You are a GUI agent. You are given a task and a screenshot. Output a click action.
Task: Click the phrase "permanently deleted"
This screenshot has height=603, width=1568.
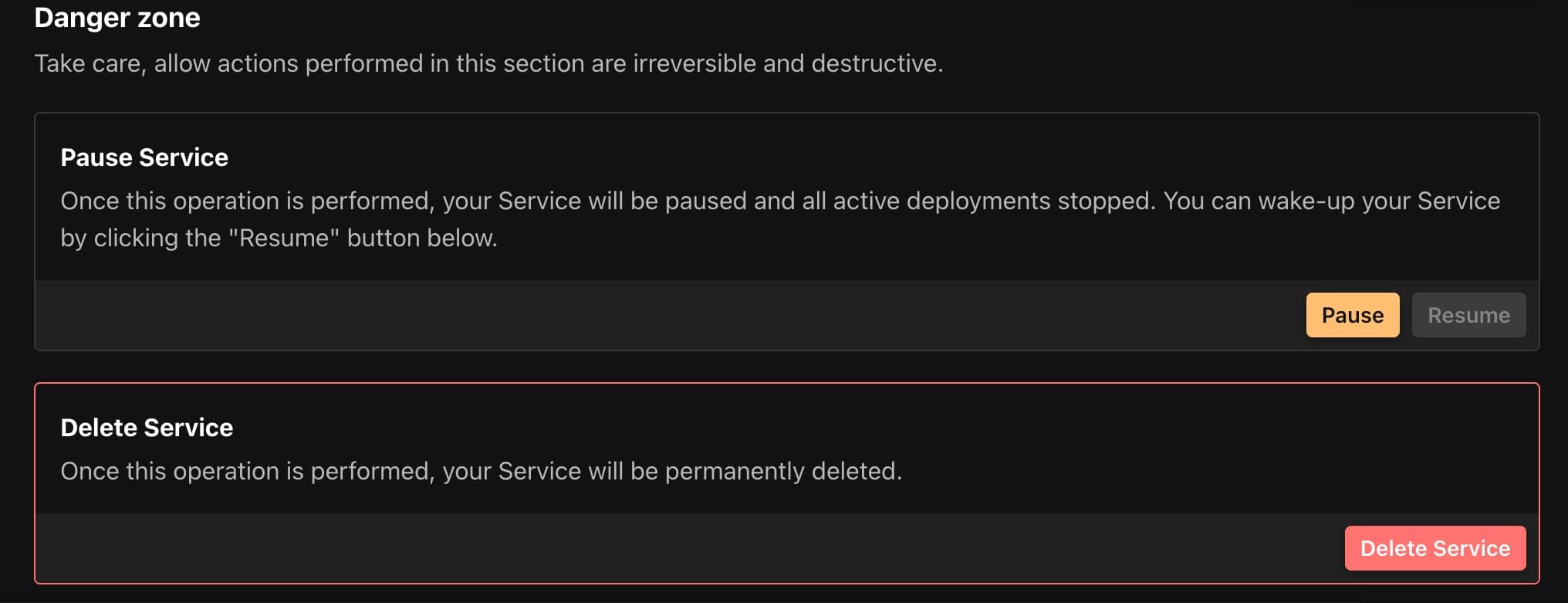(782, 471)
